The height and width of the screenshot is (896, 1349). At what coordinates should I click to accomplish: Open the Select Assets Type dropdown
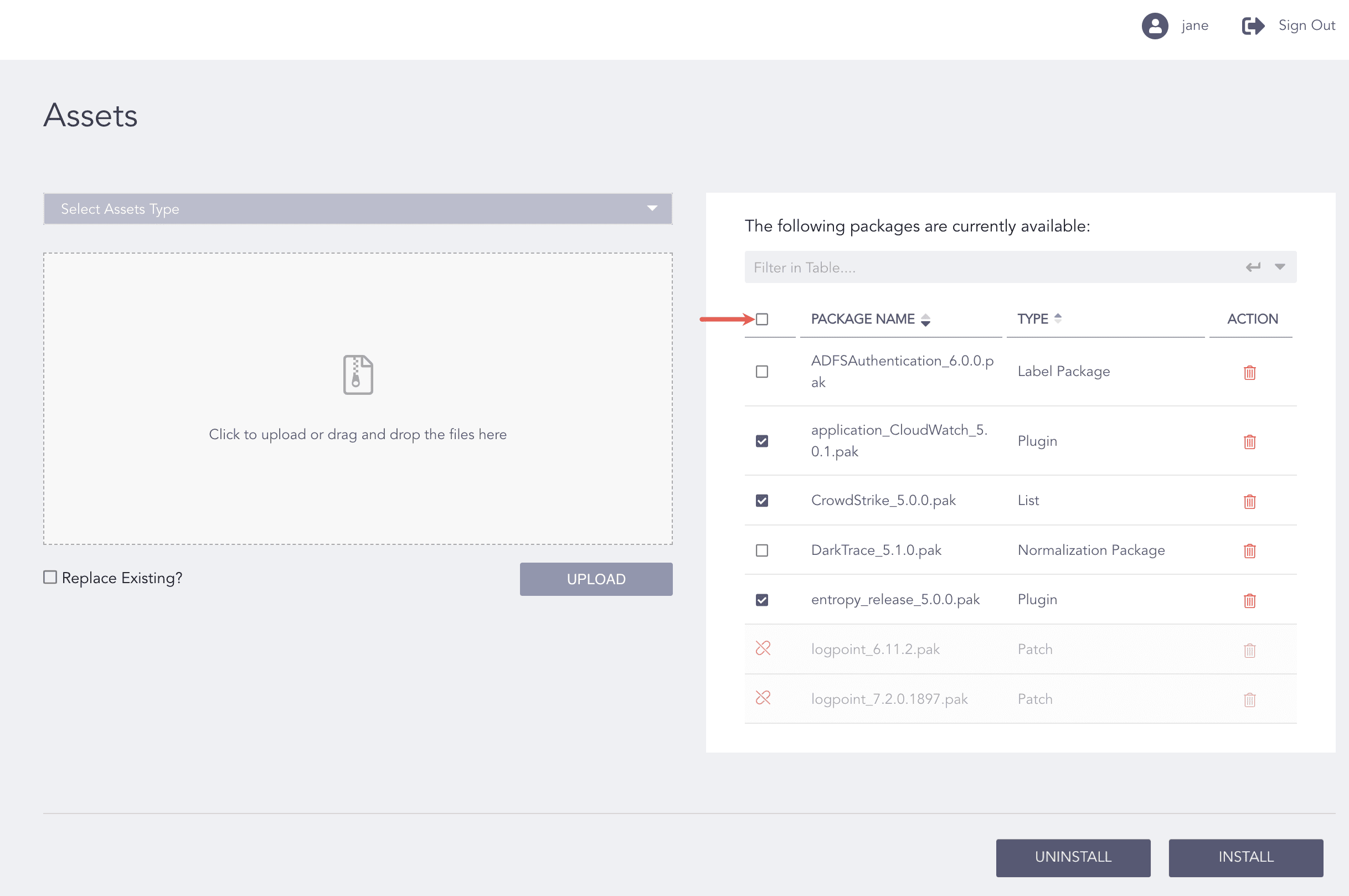point(357,209)
